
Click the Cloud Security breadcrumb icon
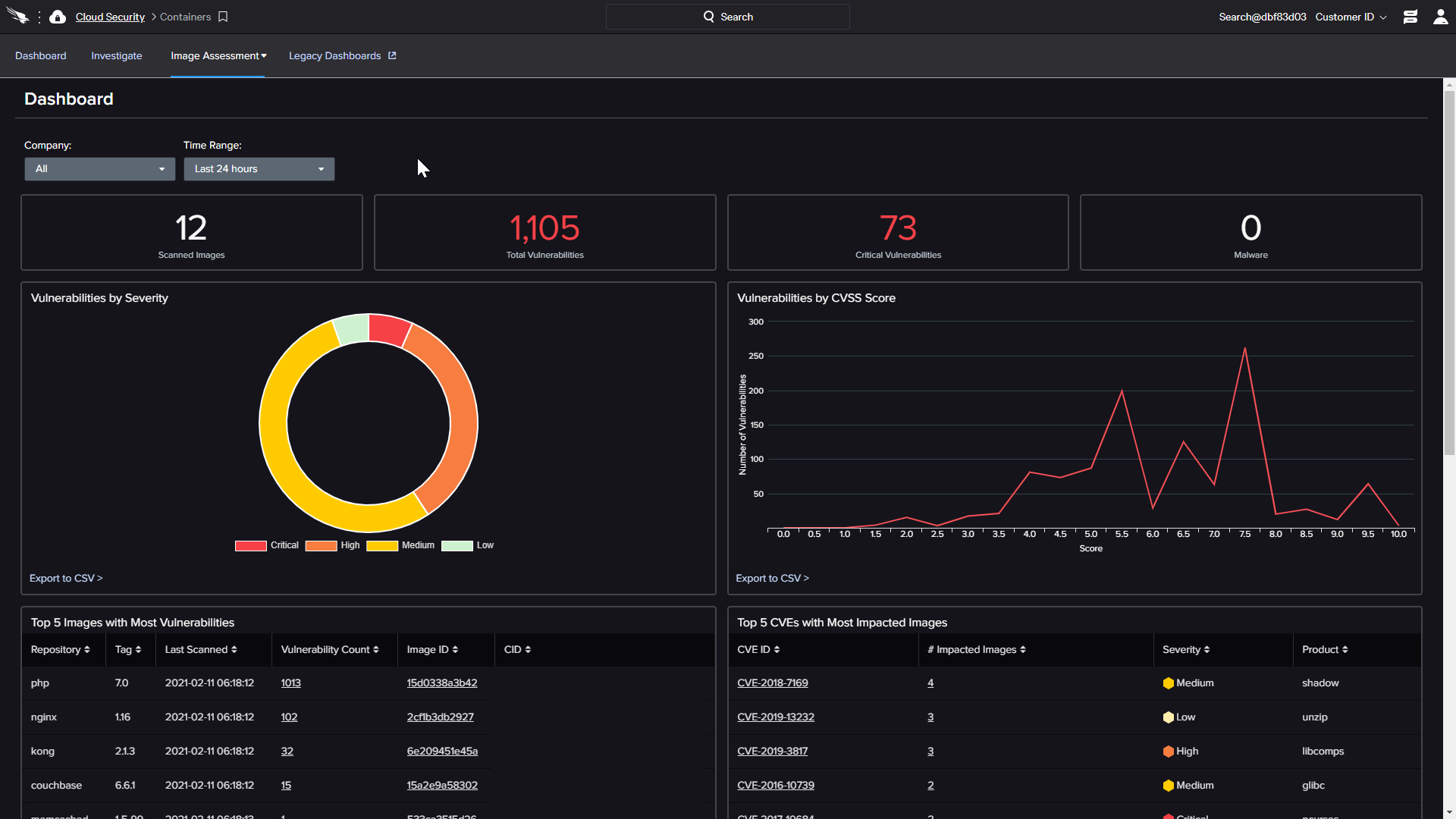58,16
